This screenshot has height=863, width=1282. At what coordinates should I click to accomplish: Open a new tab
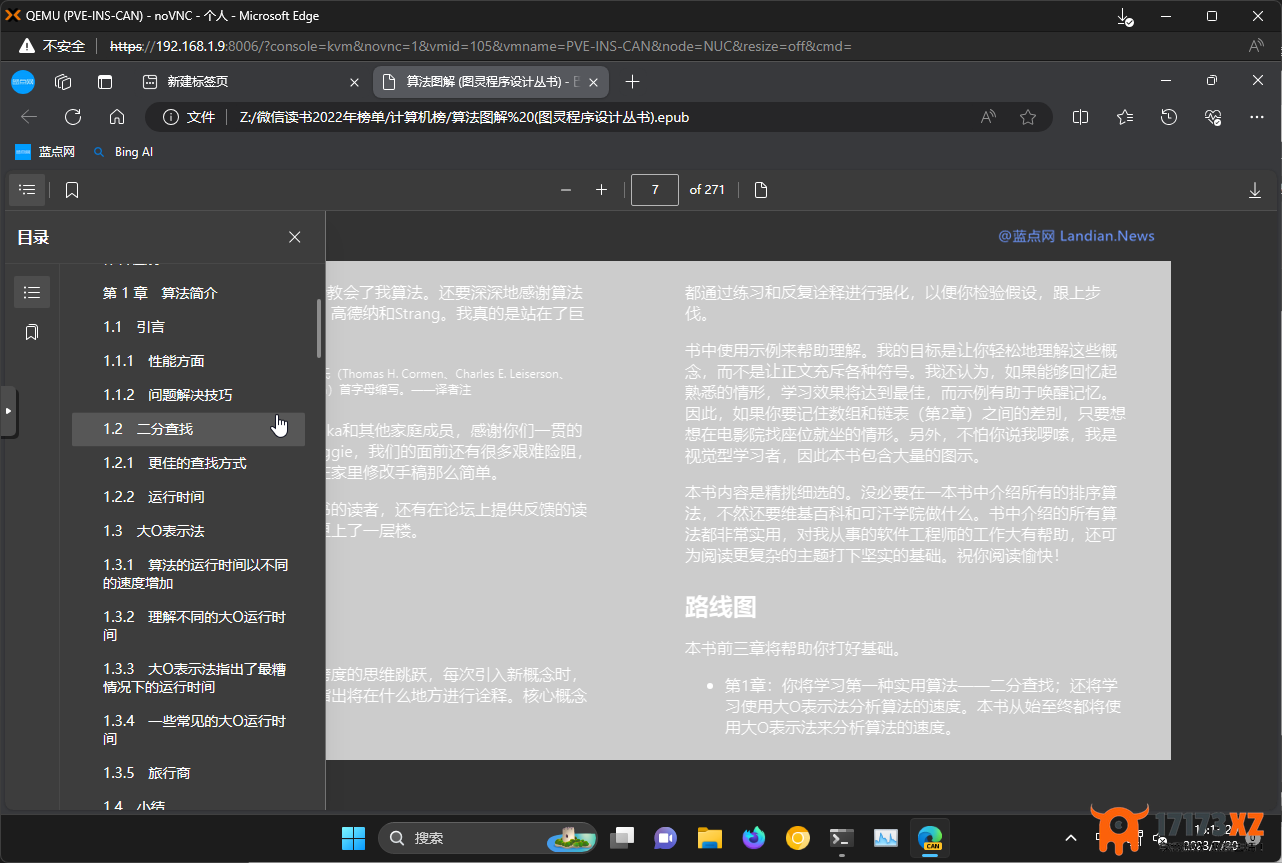632,82
